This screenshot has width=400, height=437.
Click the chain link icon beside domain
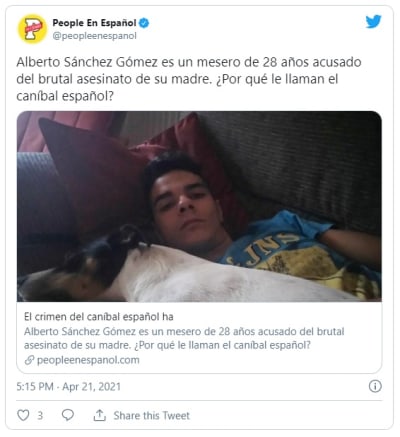click(x=29, y=360)
